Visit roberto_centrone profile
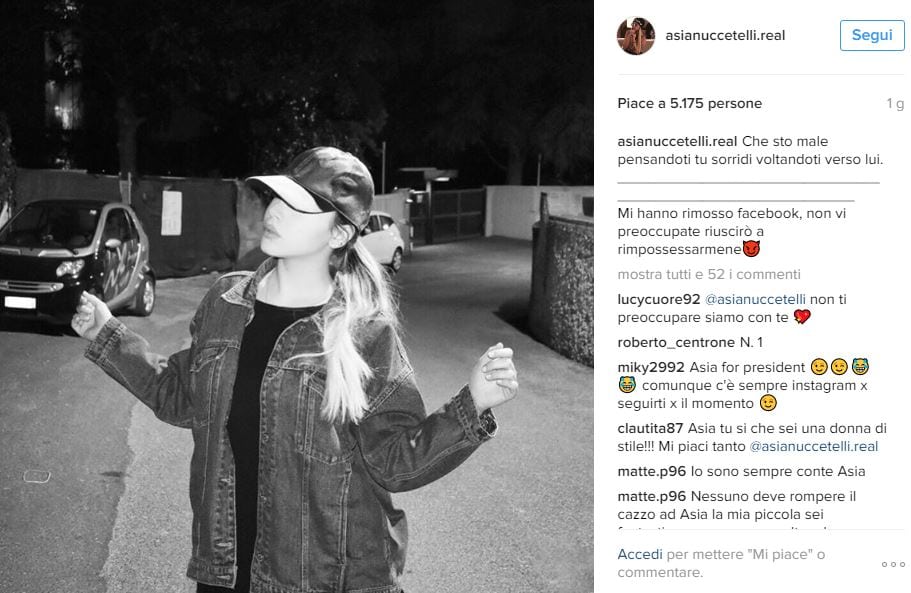911x593 pixels. point(676,343)
